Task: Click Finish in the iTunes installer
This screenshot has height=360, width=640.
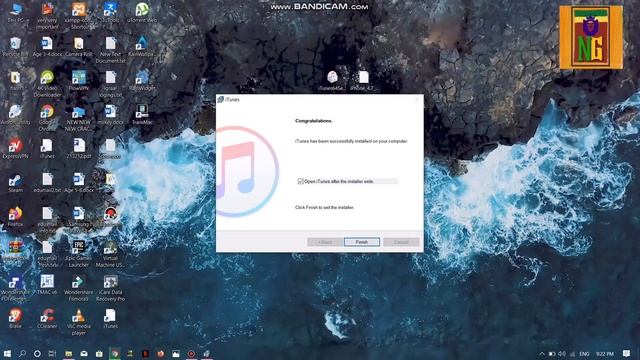Action: 362,242
